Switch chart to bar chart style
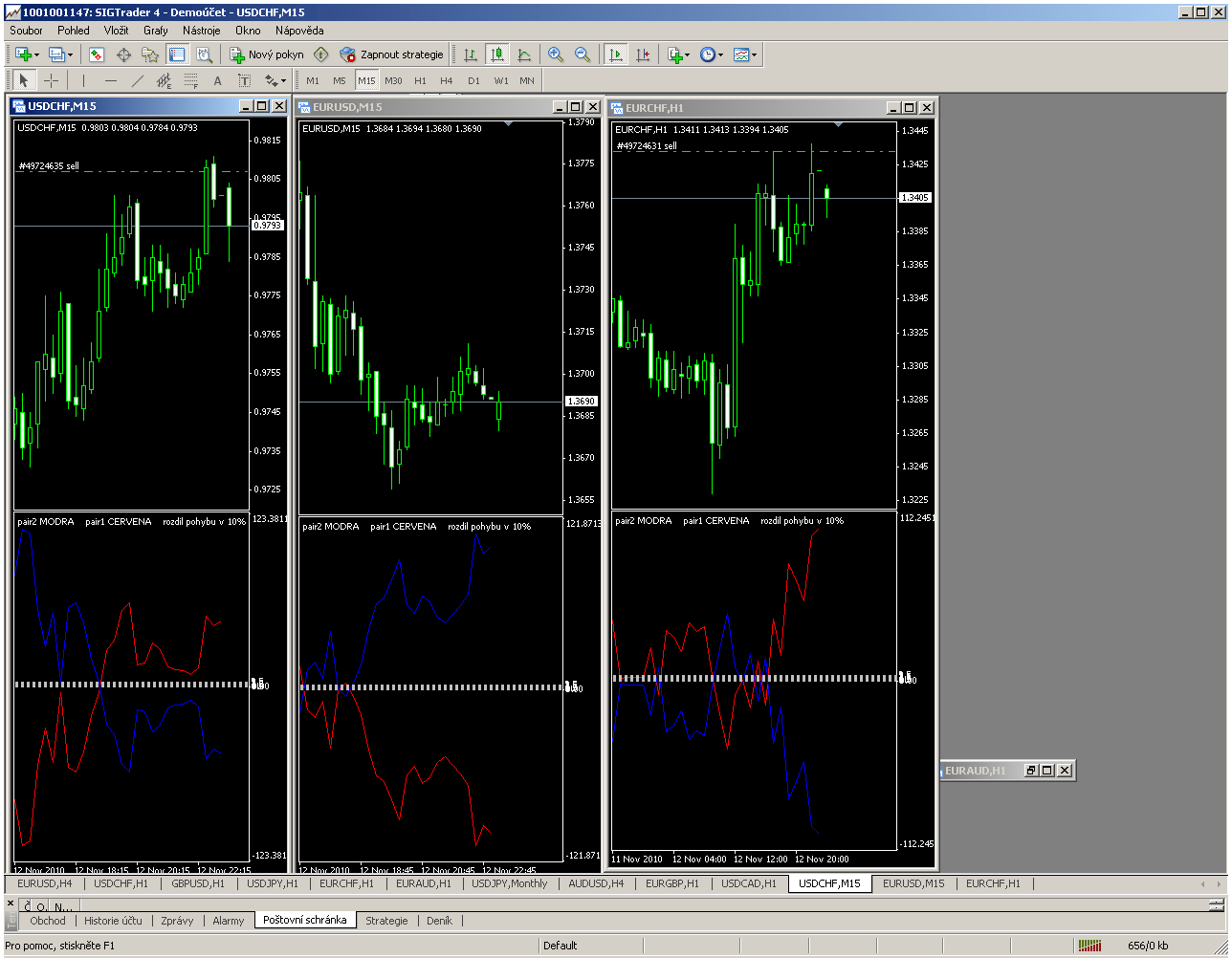1232x958 pixels. pos(471,54)
